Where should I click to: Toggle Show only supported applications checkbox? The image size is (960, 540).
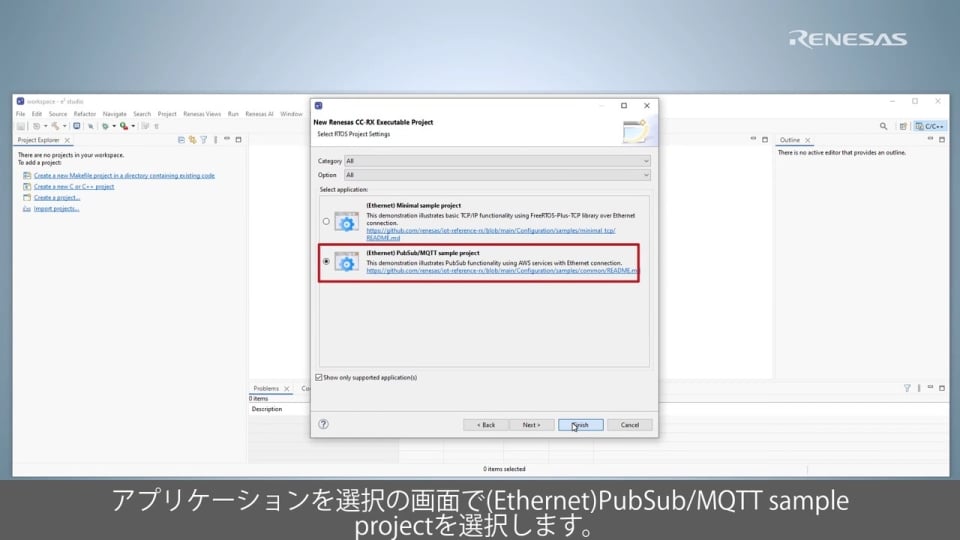pyautogui.click(x=319, y=377)
